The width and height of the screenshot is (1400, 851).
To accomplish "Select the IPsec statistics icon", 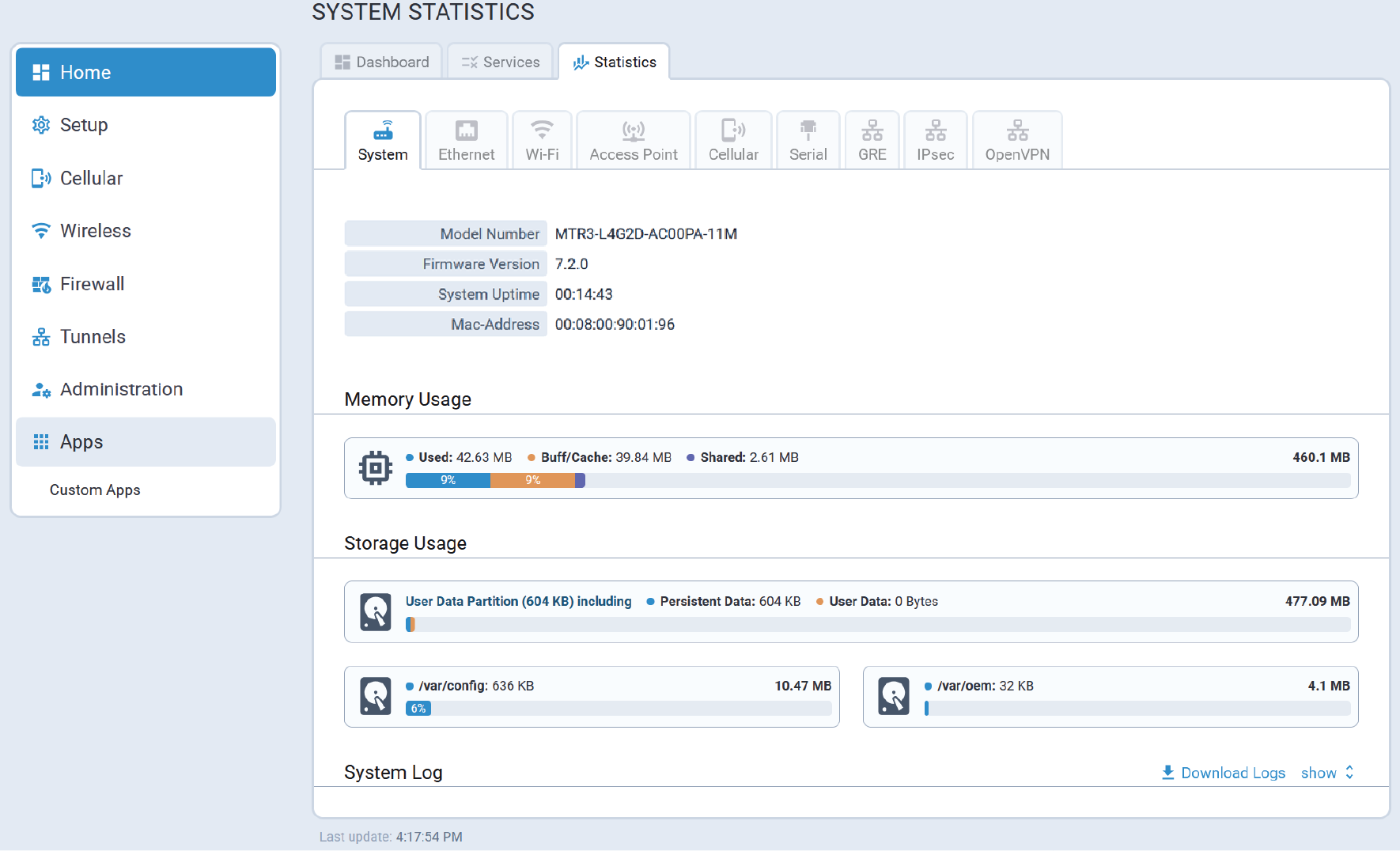I will pyautogui.click(x=935, y=130).
